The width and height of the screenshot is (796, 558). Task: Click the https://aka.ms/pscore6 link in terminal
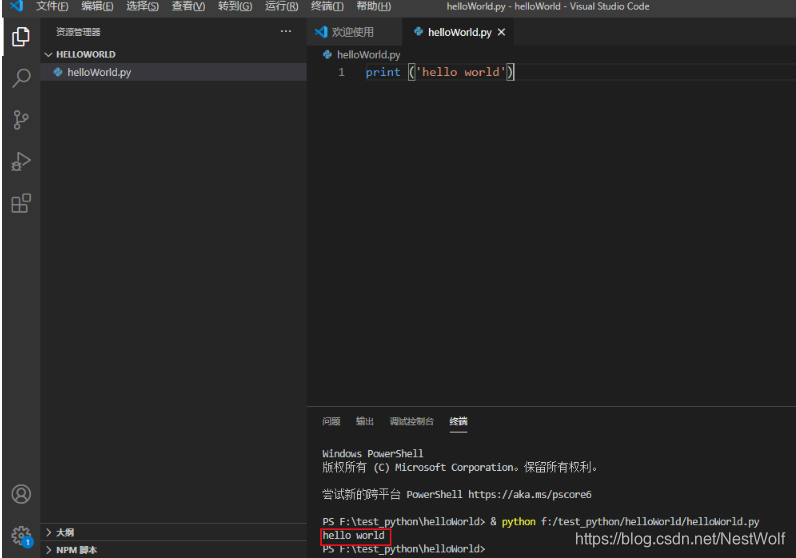point(529,494)
